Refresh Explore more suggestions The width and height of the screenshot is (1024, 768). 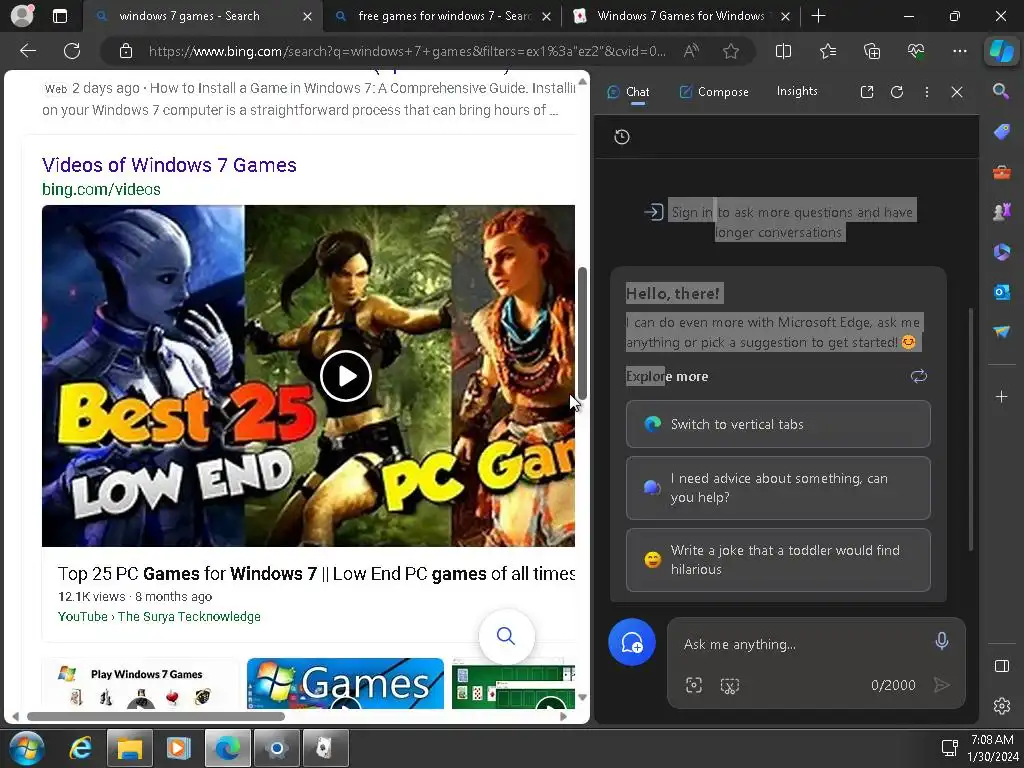(918, 376)
